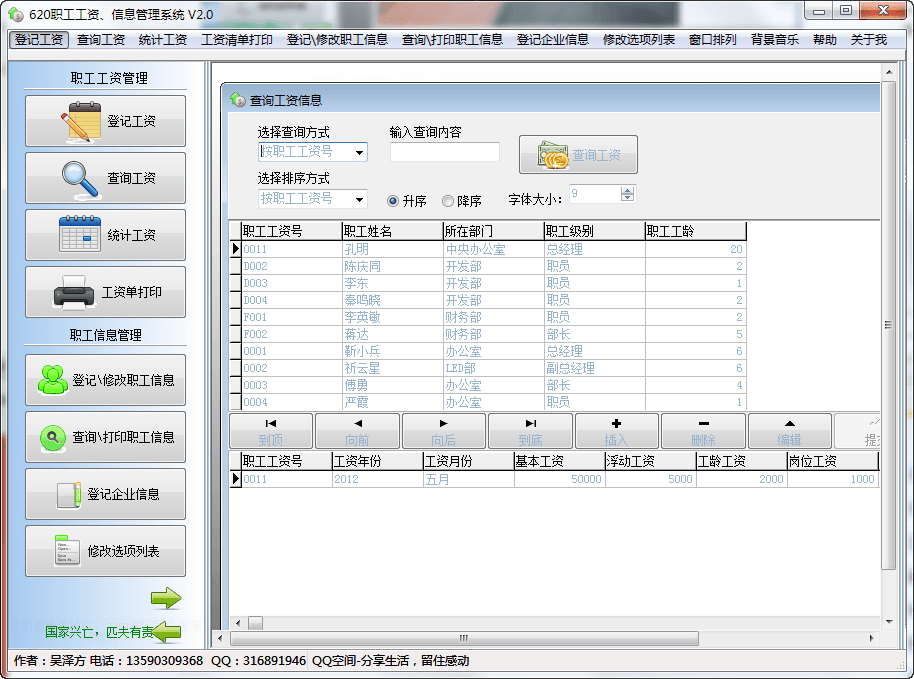
Task: Select the employee row 靳小兵
Action: click(488, 351)
